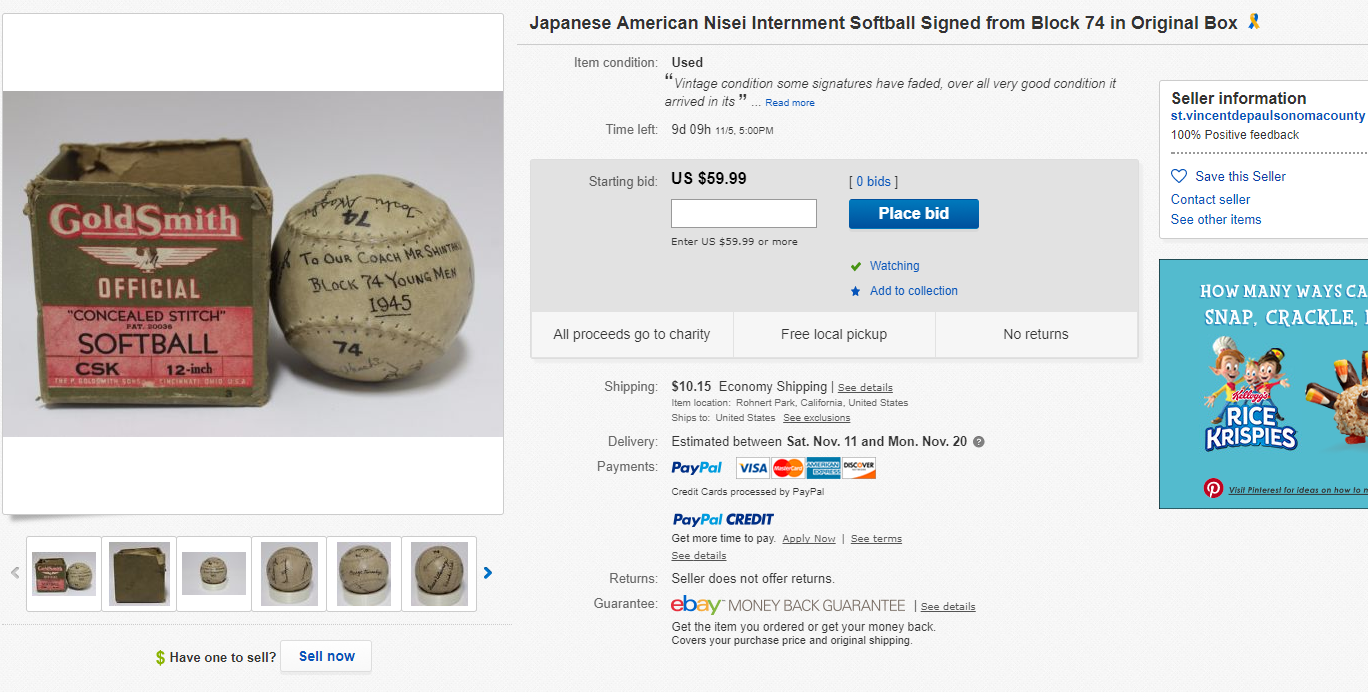Click Contact seller link

1210,199
